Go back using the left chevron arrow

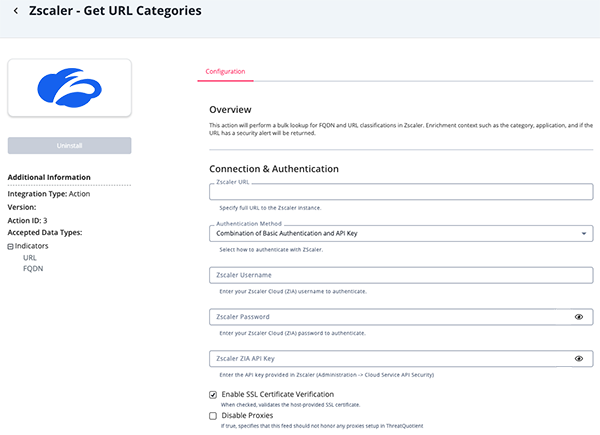(16, 11)
